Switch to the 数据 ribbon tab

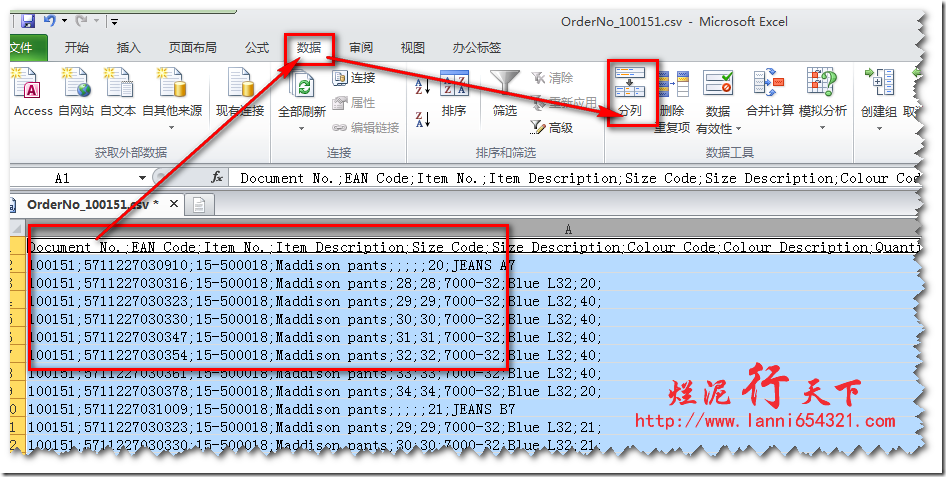[309, 48]
